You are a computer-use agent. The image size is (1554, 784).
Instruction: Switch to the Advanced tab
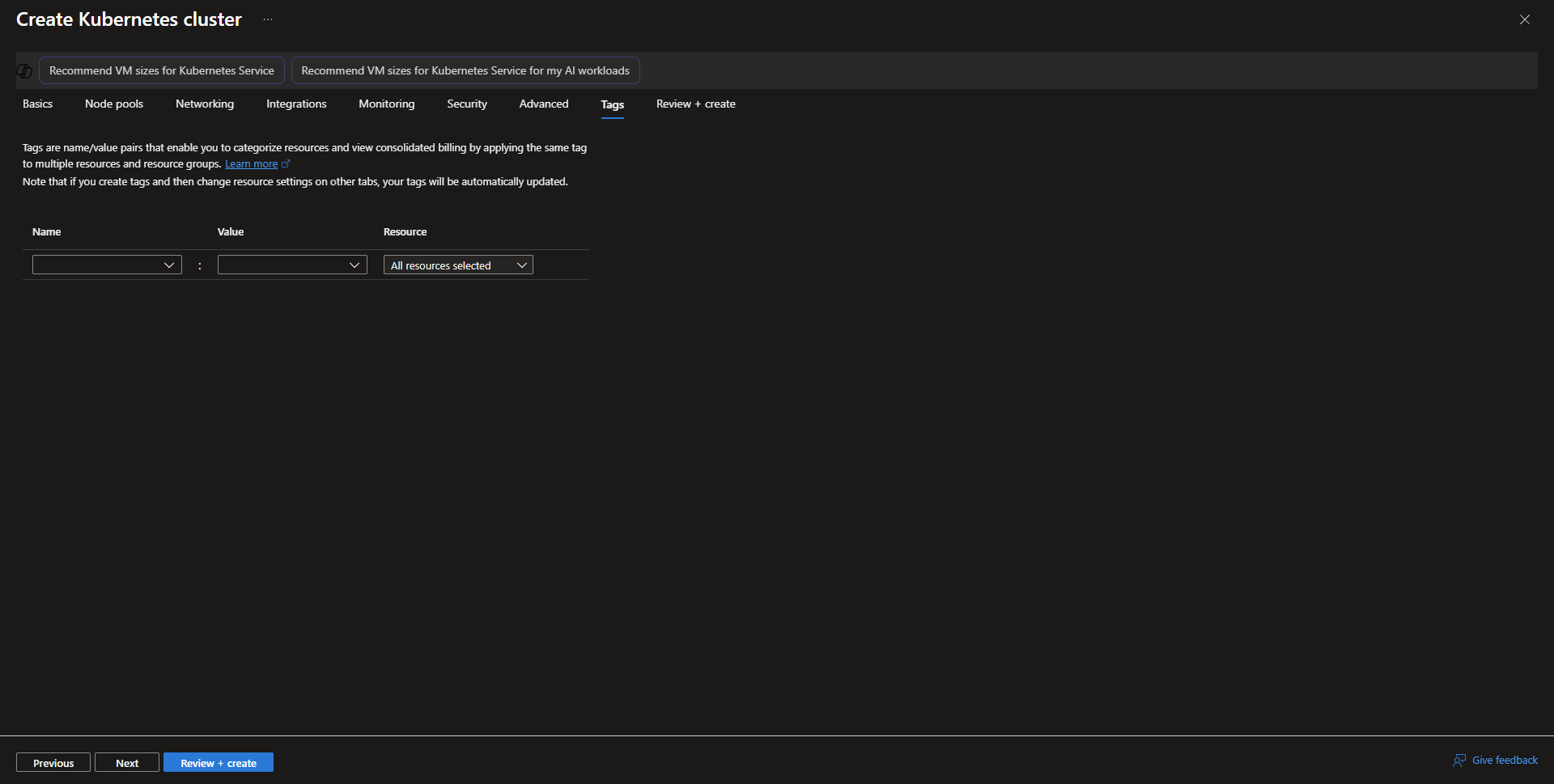point(544,104)
